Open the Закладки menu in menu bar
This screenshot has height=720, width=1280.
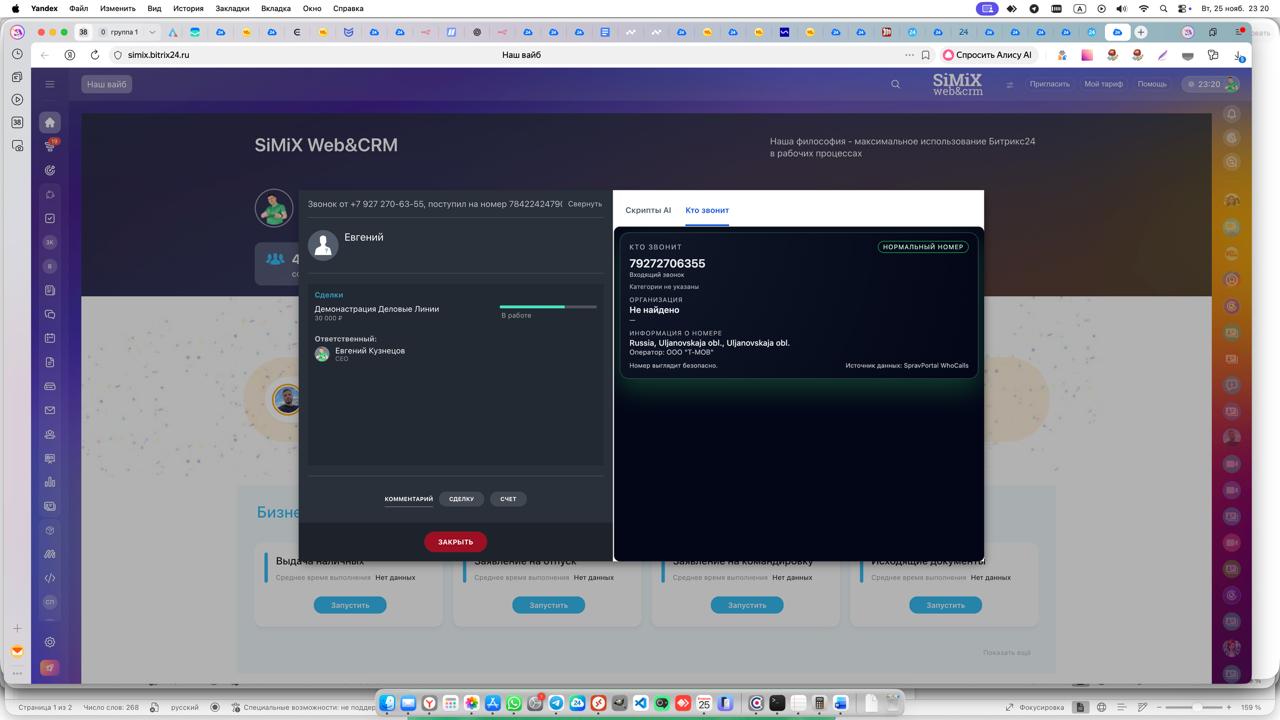(232, 8)
